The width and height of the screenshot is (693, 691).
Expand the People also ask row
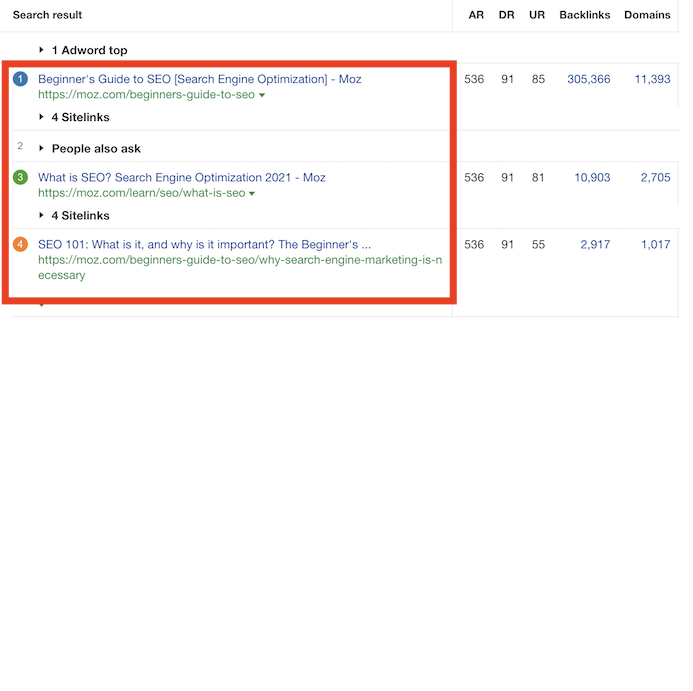(x=90, y=149)
